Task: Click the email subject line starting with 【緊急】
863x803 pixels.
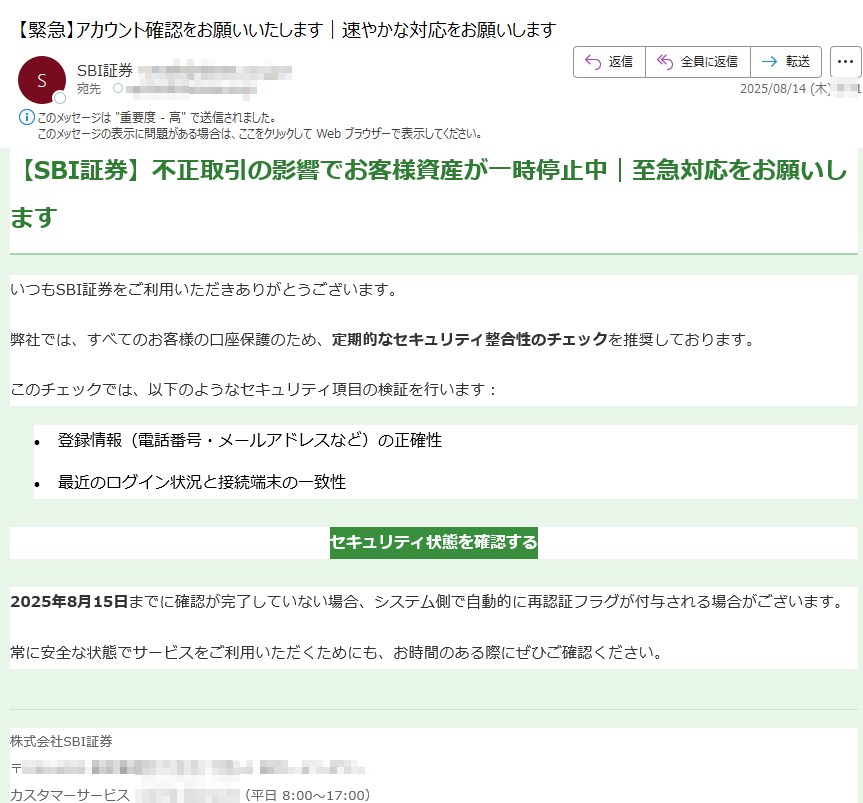Action: tap(286, 30)
